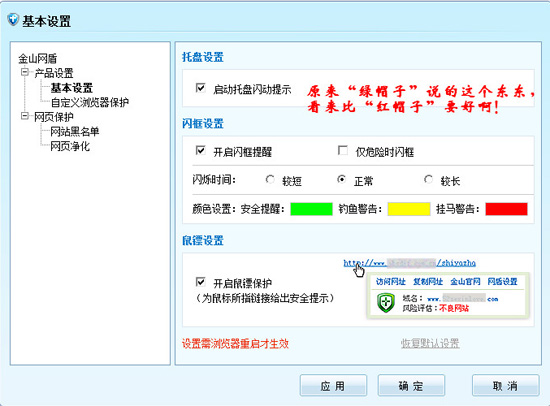Open the green 安全提醒 color swatch
This screenshot has width=550, height=406.
(311, 209)
